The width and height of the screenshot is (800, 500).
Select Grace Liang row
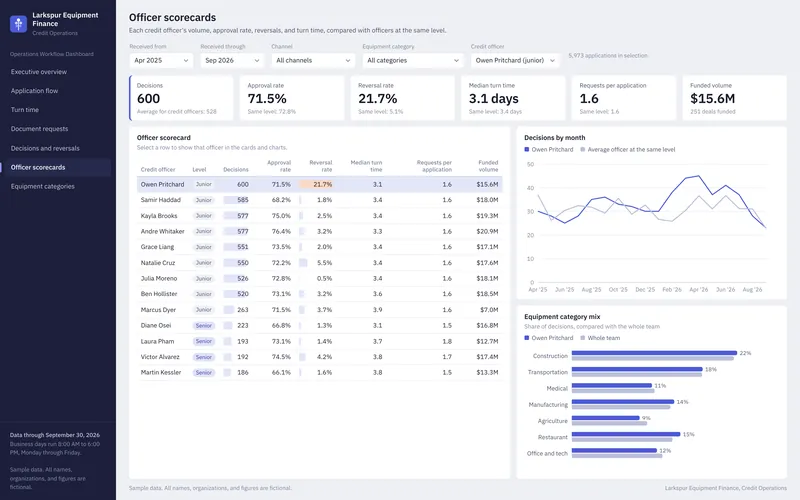[x=319, y=247]
